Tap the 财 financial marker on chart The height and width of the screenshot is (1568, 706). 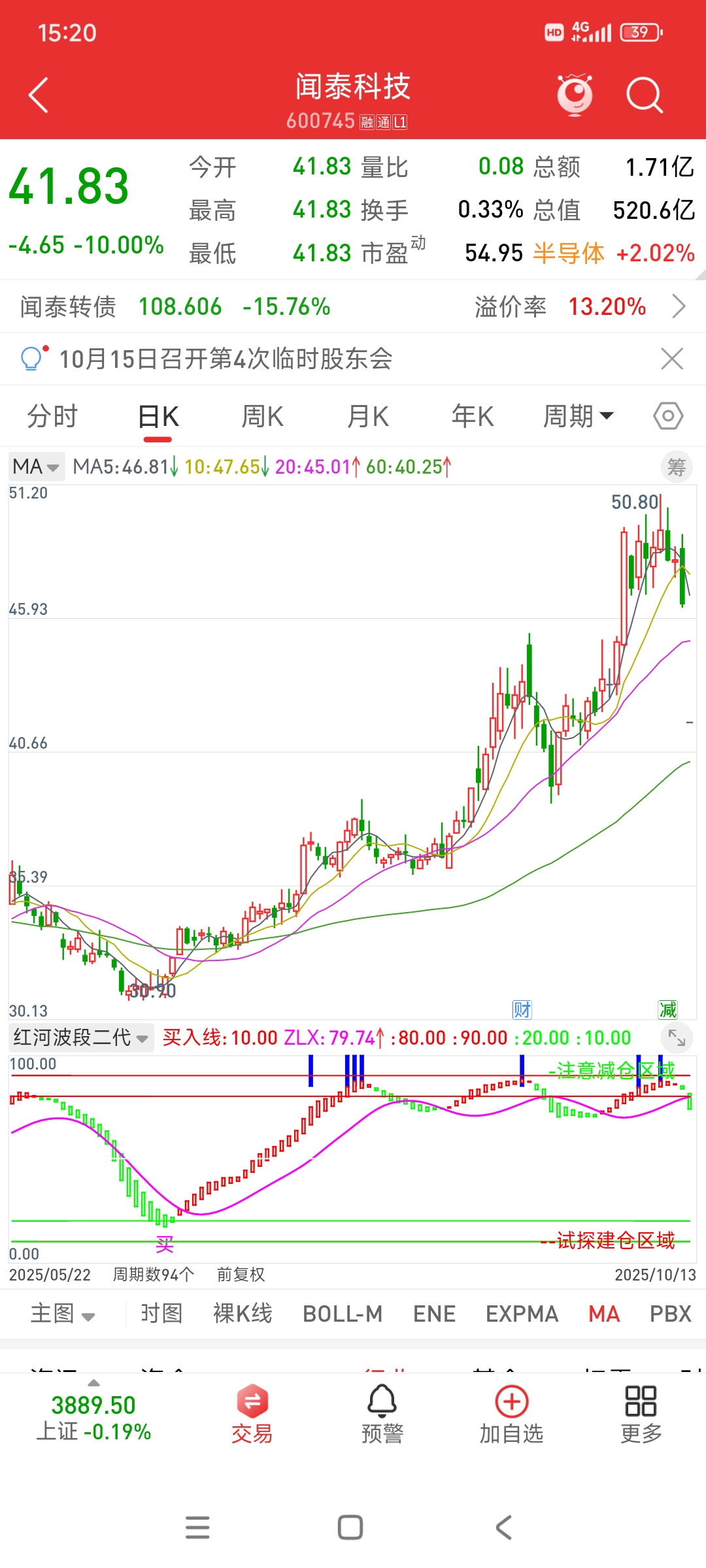point(522,1010)
